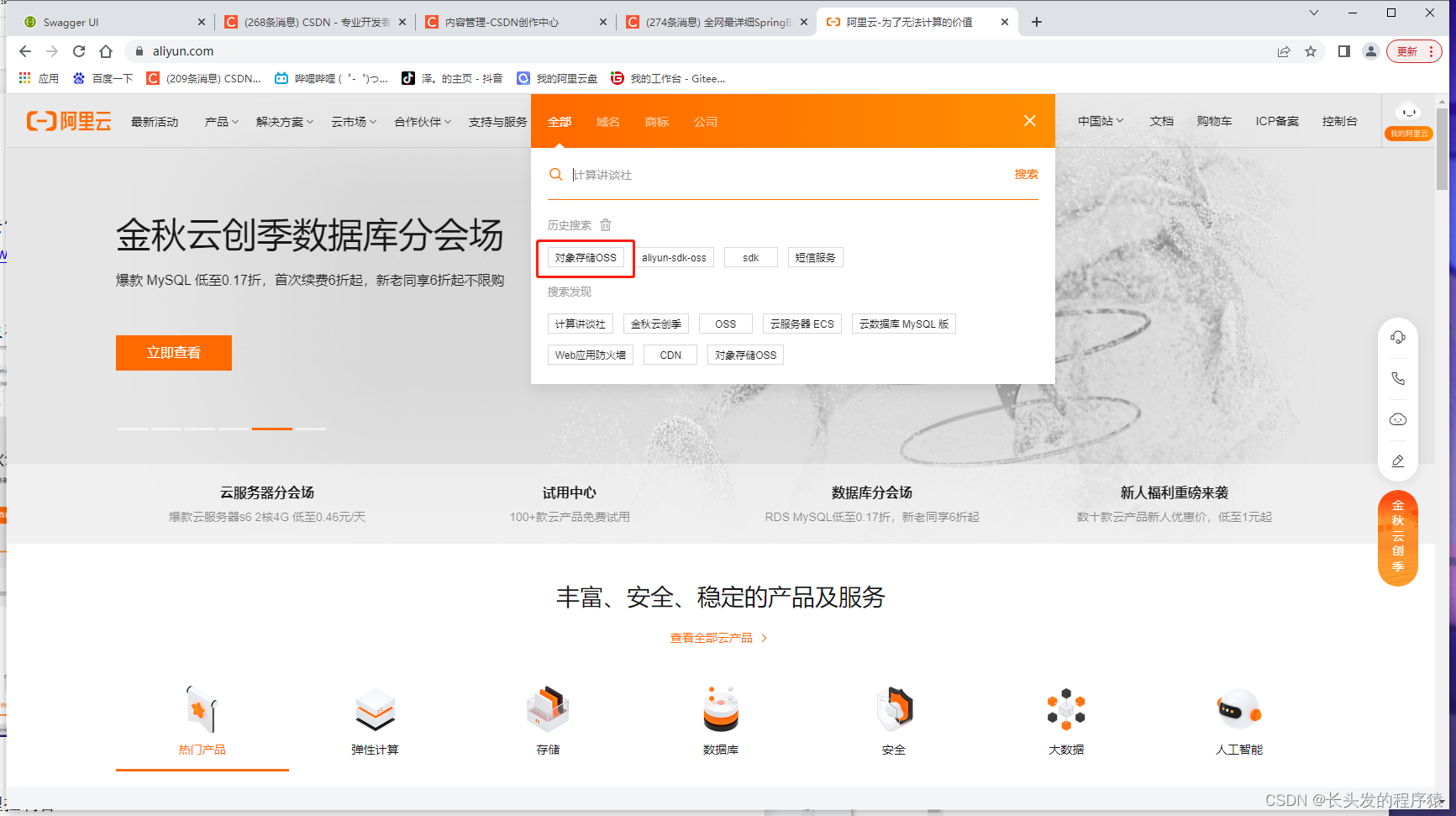Click the orange 搜索 button
This screenshot has height=816, width=1456.
pos(1026,174)
